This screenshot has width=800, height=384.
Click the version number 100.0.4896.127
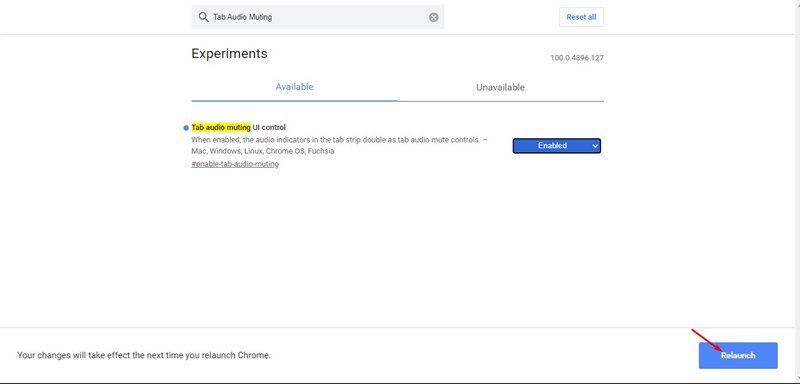(577, 58)
